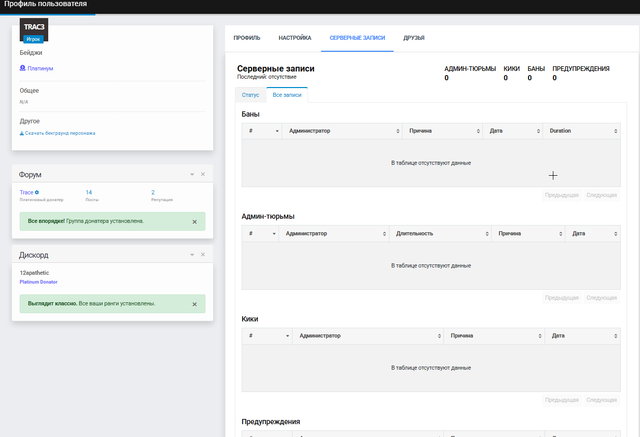Sort Баны table by Причина
This screenshot has height=437, width=640.
point(442,131)
